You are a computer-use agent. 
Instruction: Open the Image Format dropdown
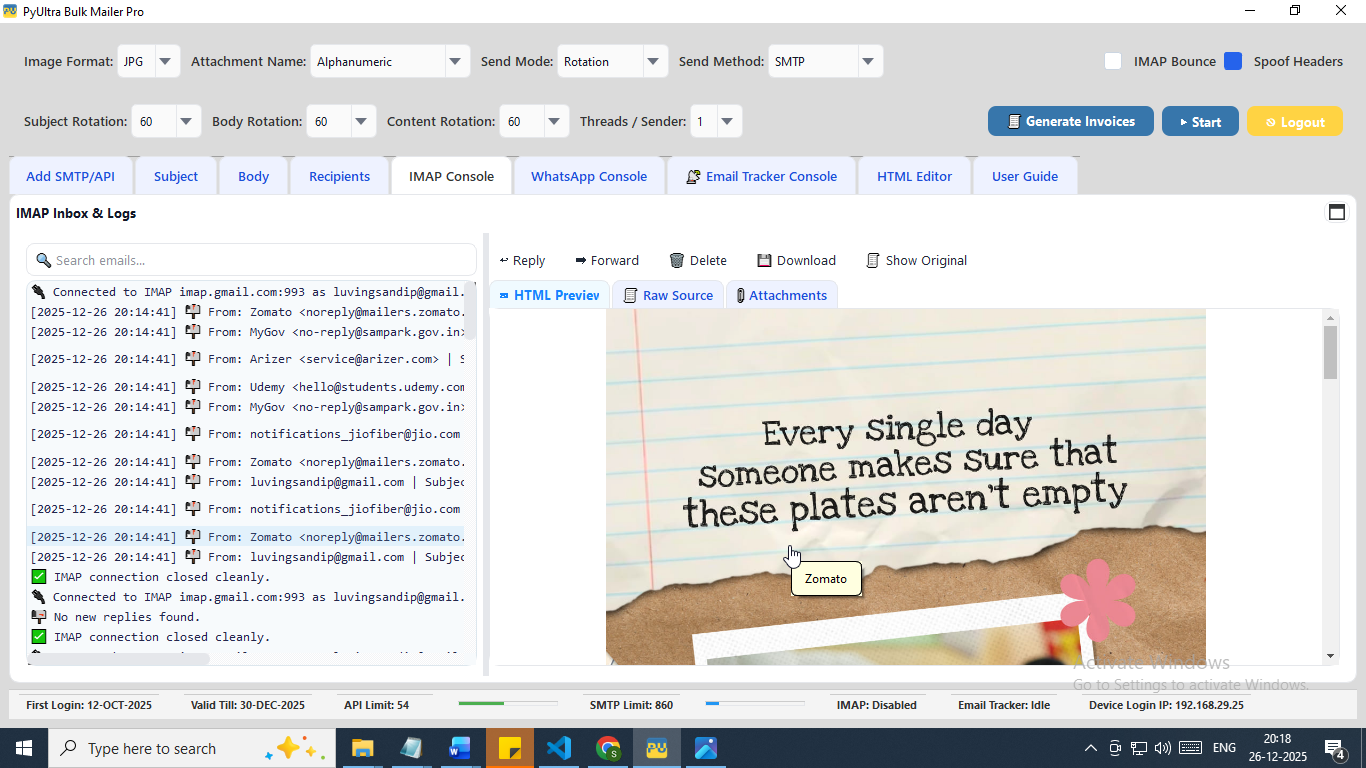(166, 61)
